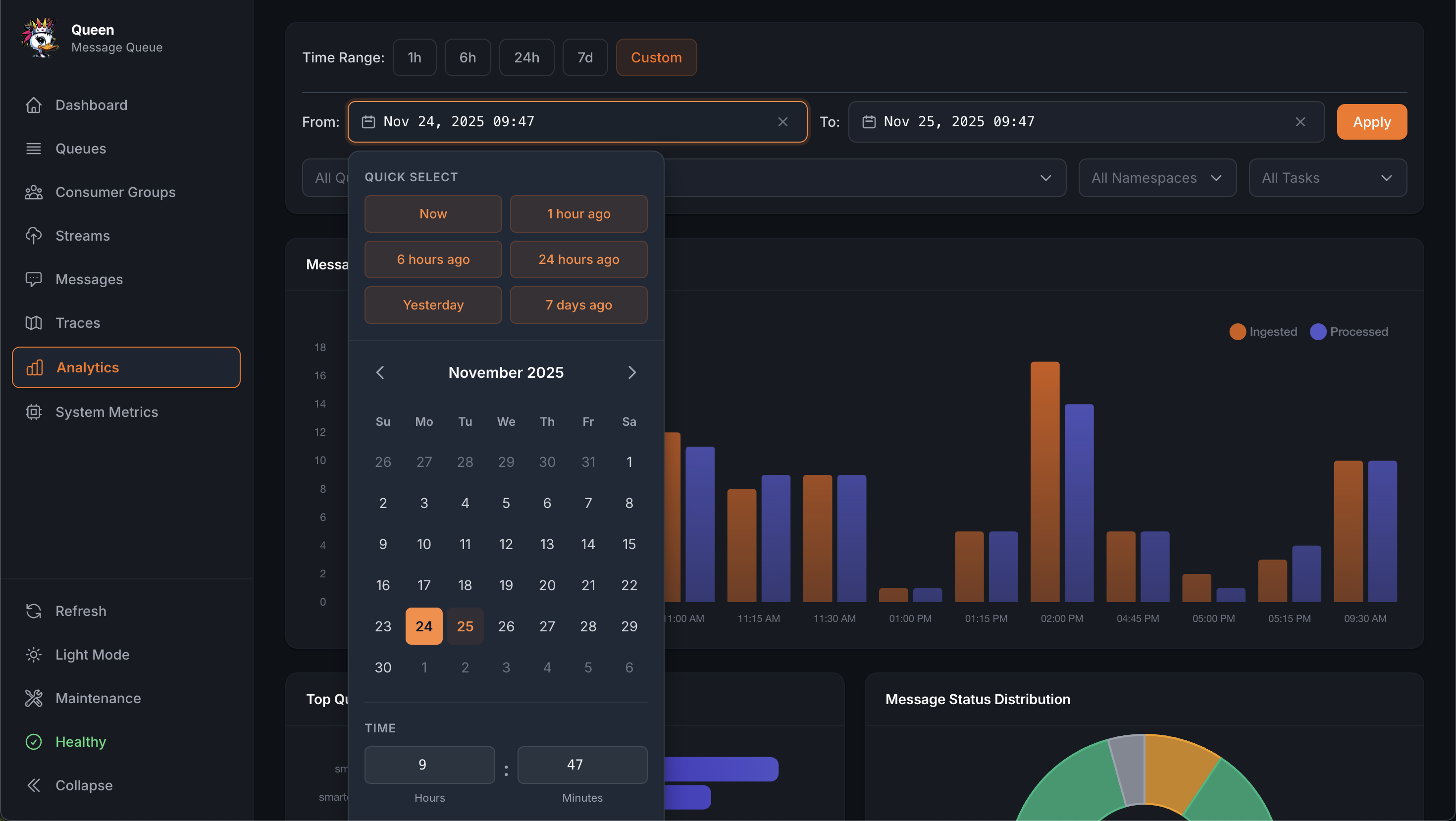Expand the All Tasks dropdown
The height and width of the screenshot is (821, 1456).
click(1327, 177)
